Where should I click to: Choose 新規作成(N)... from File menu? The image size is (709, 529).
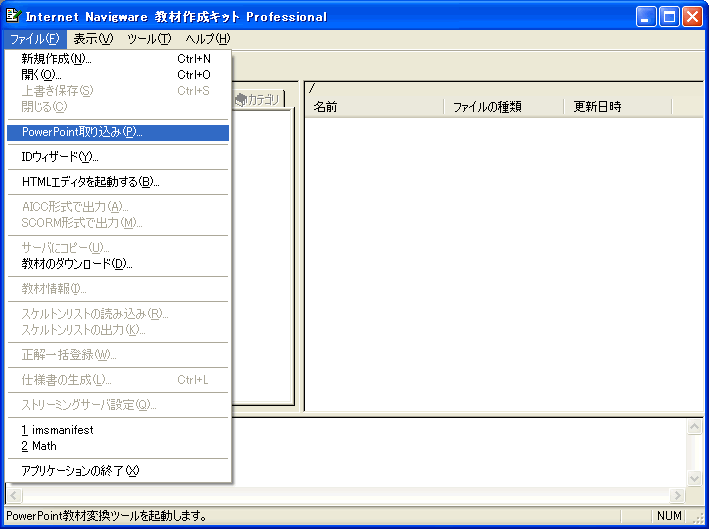118,59
